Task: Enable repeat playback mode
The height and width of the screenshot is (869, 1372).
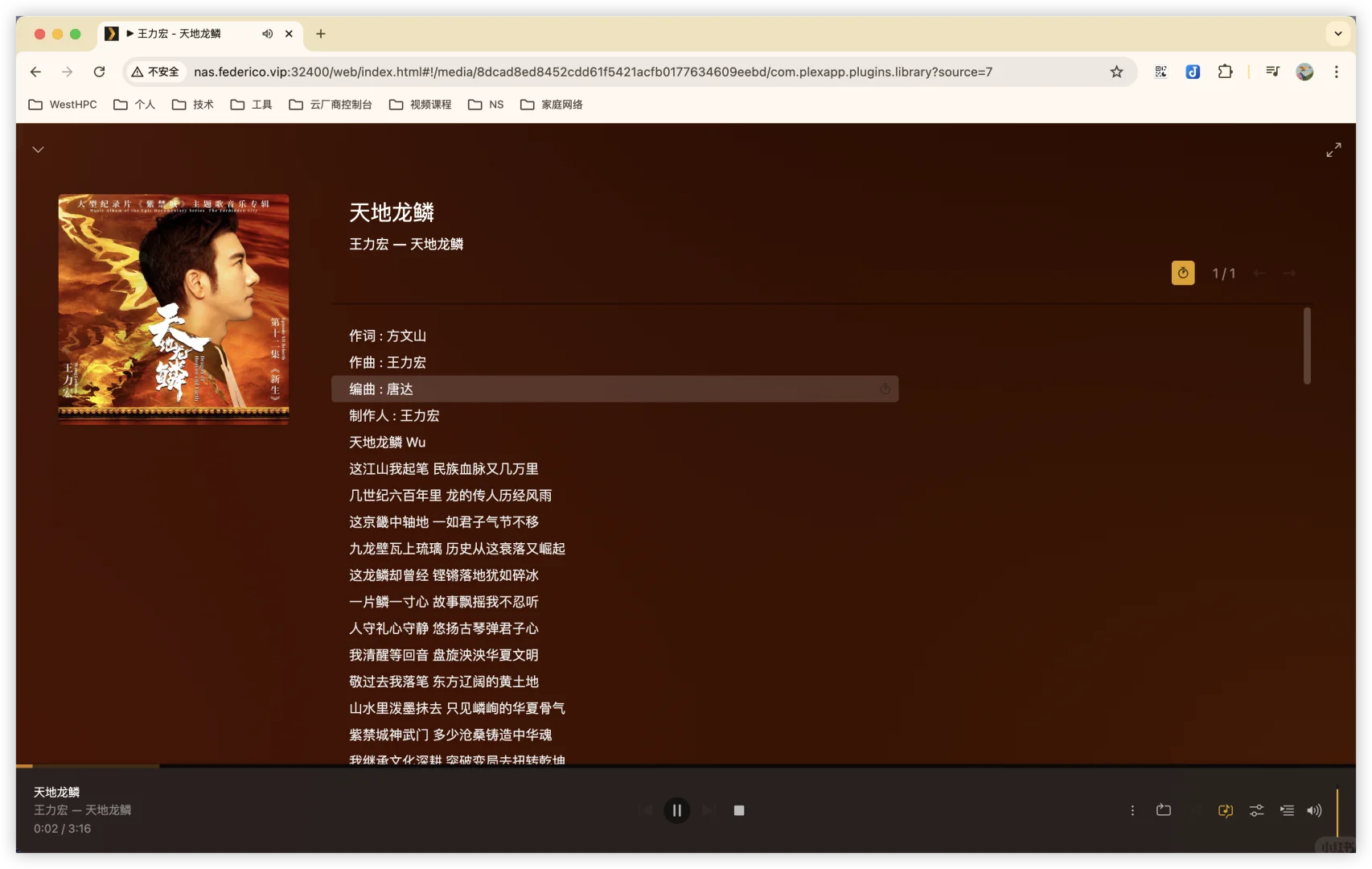Action: coord(1164,810)
